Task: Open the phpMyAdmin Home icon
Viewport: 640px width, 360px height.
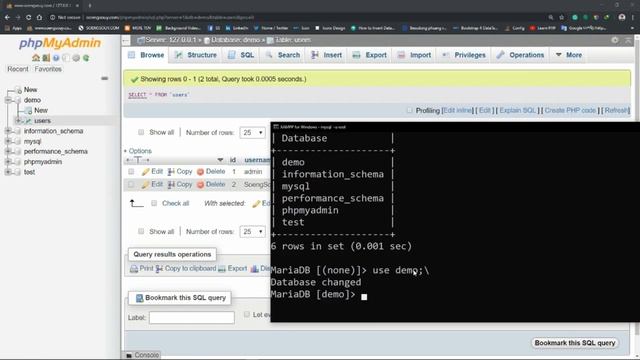Action: click(36, 58)
